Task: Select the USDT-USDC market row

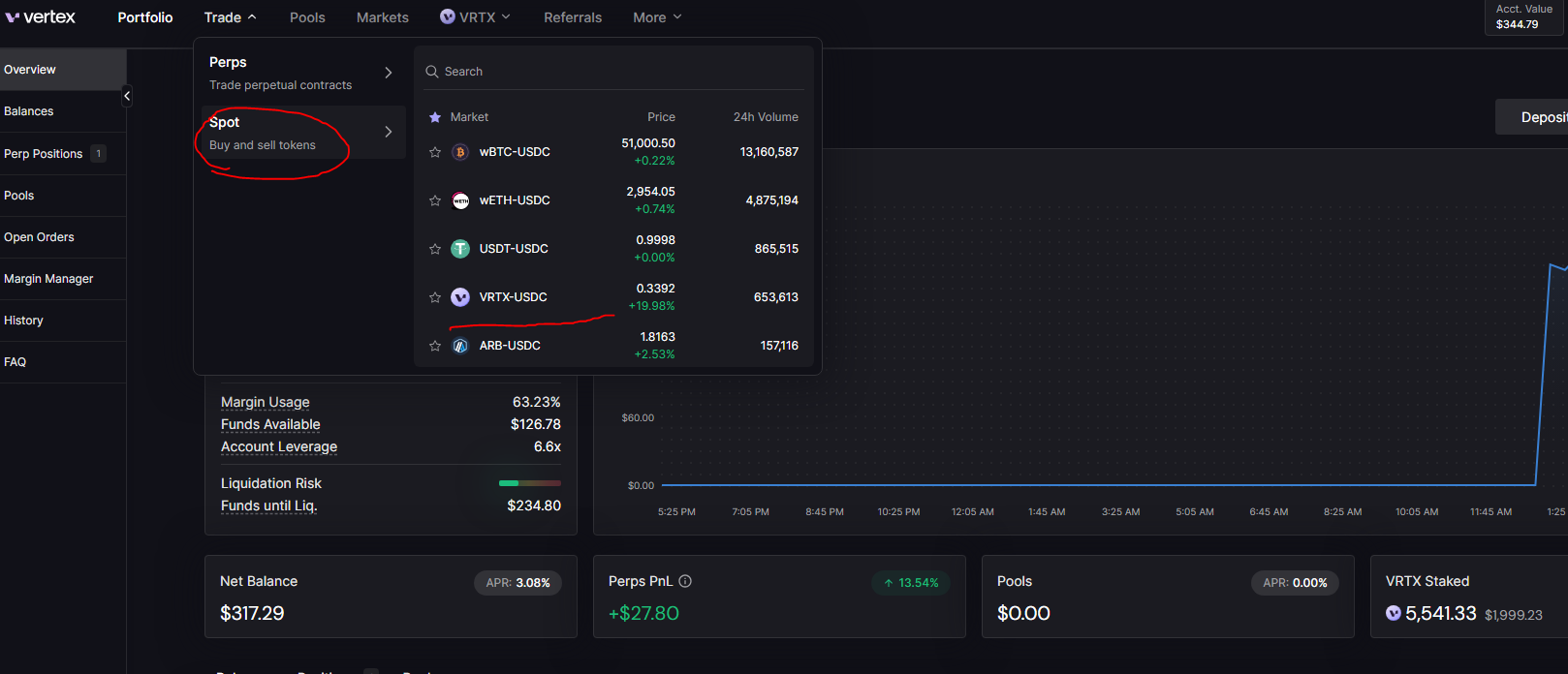Action: click(x=613, y=249)
